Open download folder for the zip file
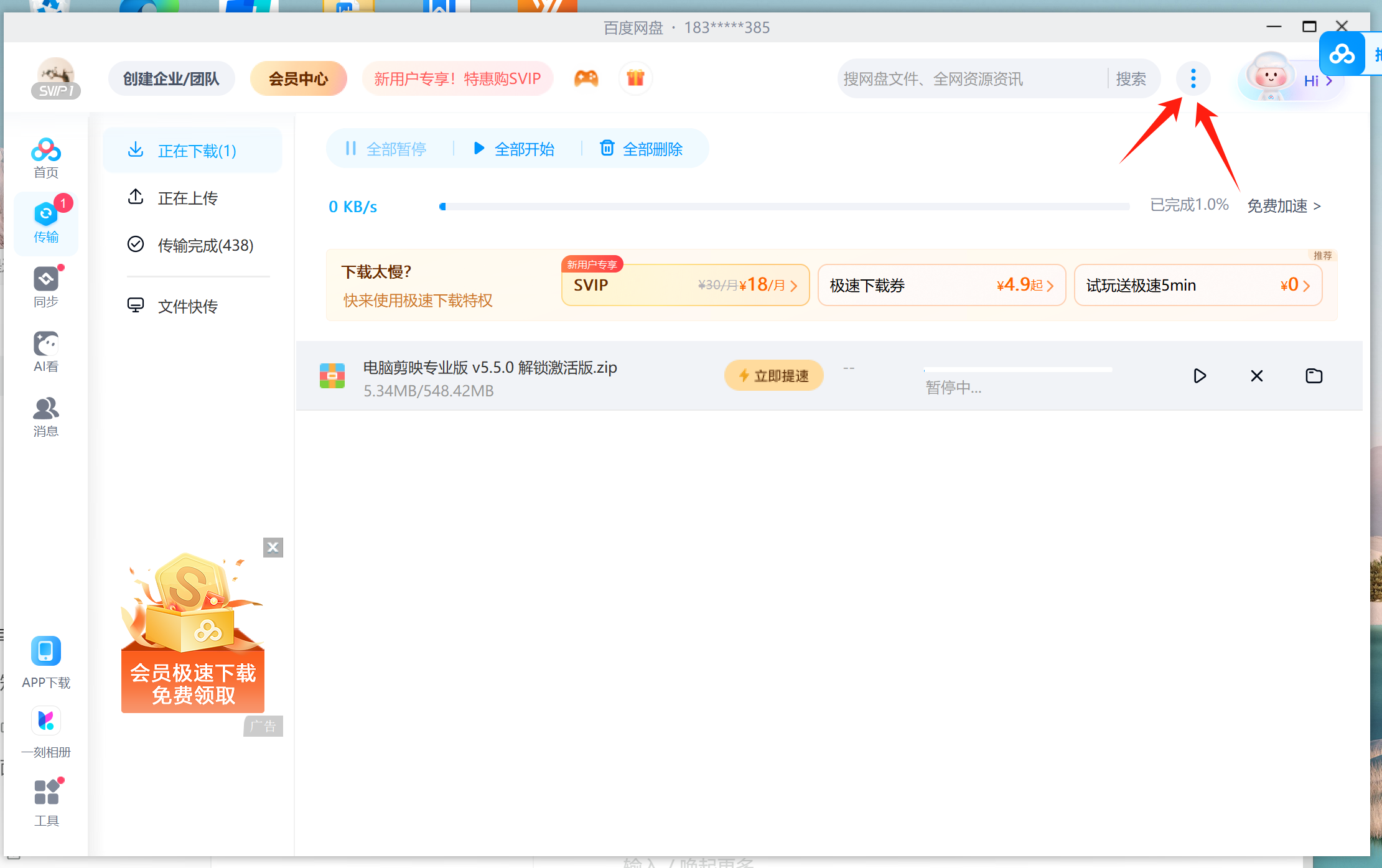Image resolution: width=1382 pixels, height=868 pixels. (1314, 376)
